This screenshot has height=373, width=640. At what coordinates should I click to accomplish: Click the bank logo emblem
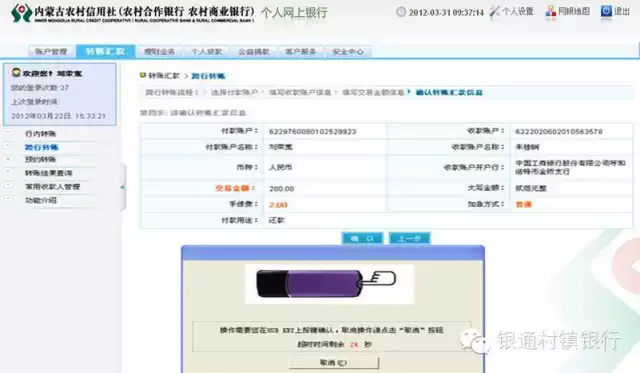click(21, 13)
